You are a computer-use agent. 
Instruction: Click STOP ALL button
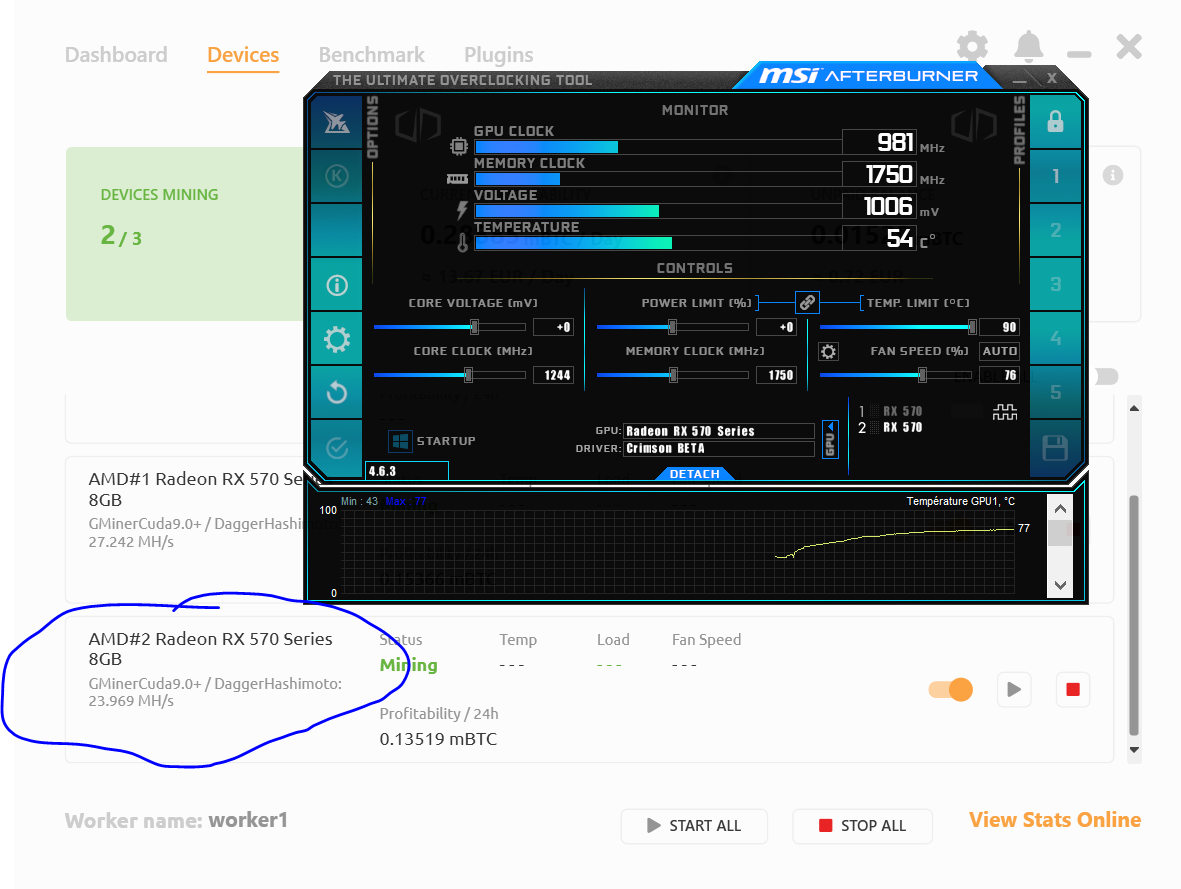(x=862, y=826)
